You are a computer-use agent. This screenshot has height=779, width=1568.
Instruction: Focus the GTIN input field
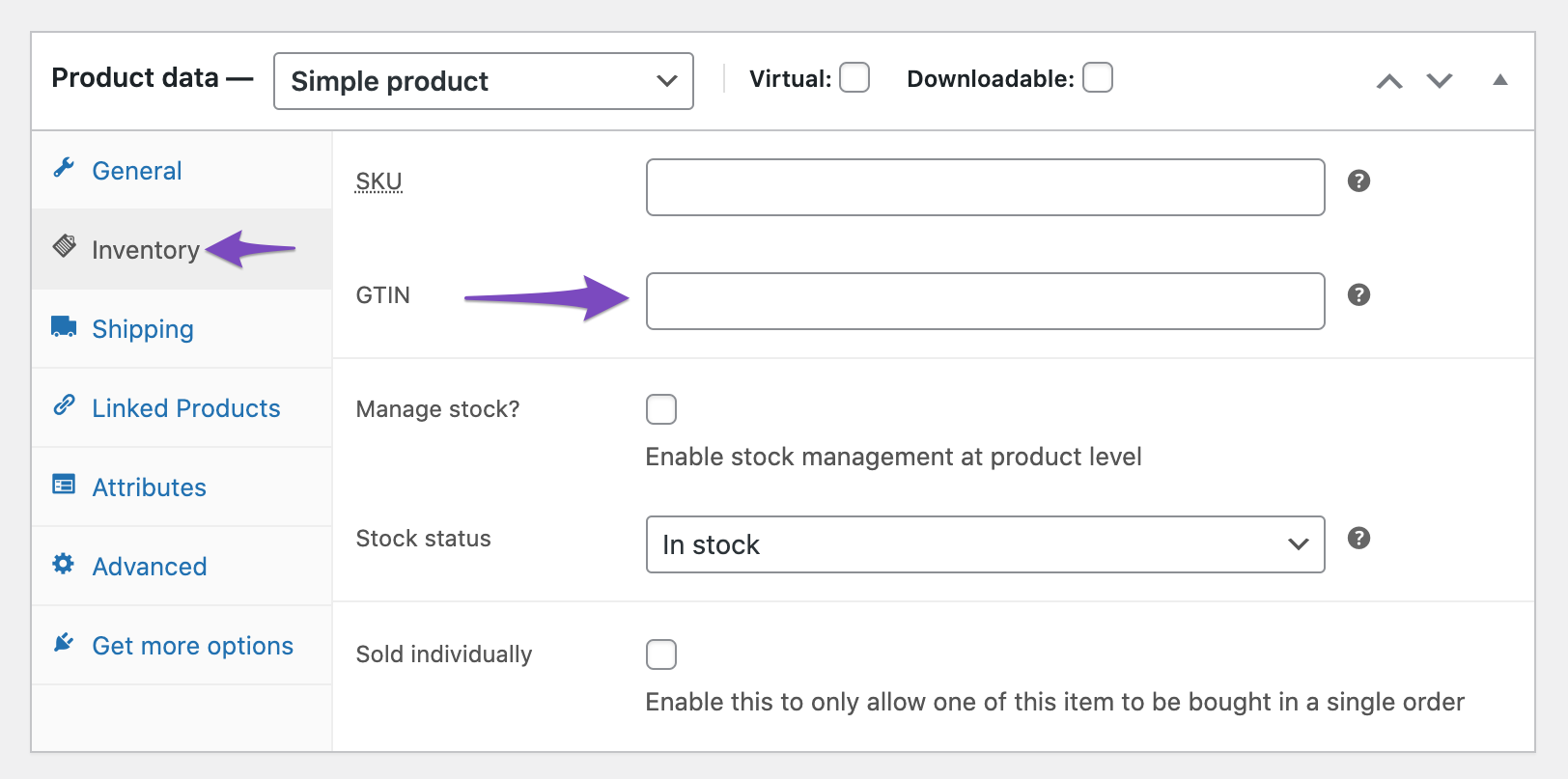[x=985, y=301]
